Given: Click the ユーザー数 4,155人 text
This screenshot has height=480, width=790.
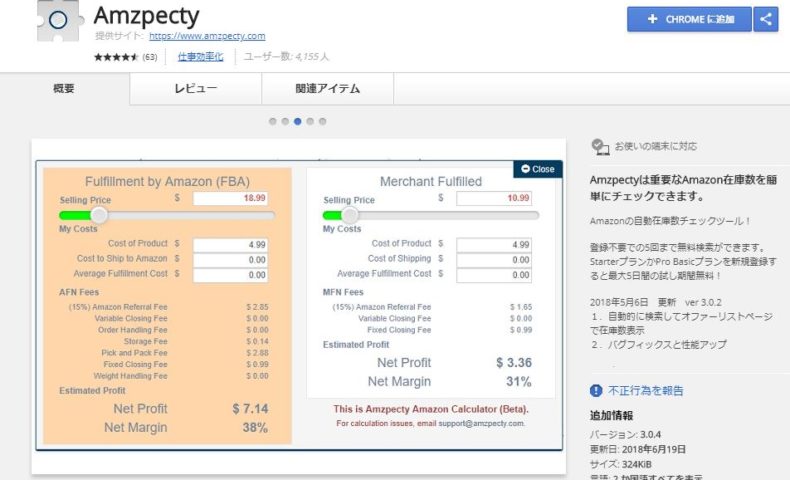Looking at the screenshot, I should pos(286,56).
